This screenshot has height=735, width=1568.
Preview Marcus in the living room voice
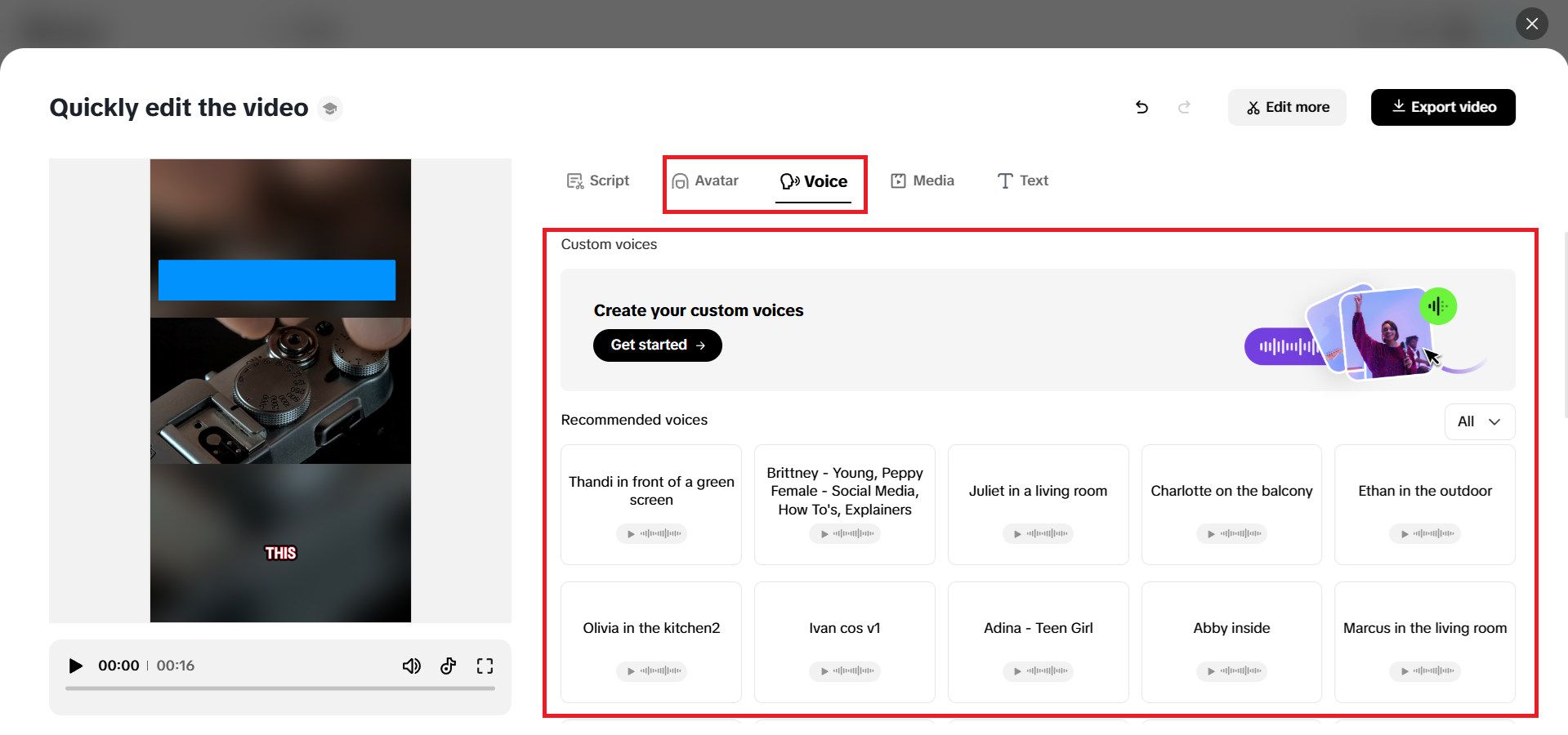pyautogui.click(x=1425, y=670)
